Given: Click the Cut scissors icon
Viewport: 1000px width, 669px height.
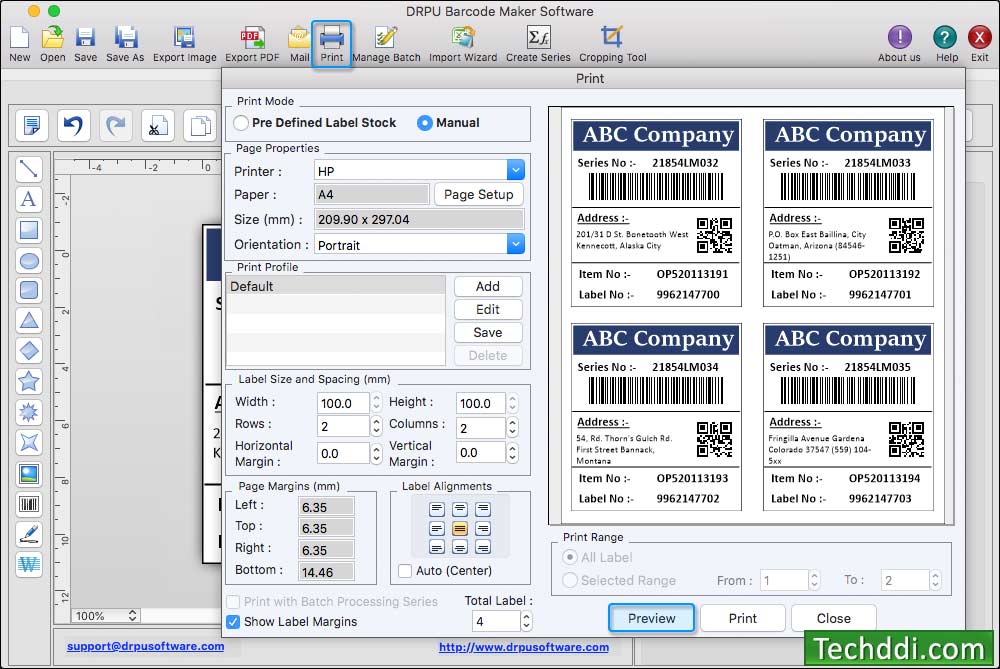Looking at the screenshot, I should (x=158, y=125).
